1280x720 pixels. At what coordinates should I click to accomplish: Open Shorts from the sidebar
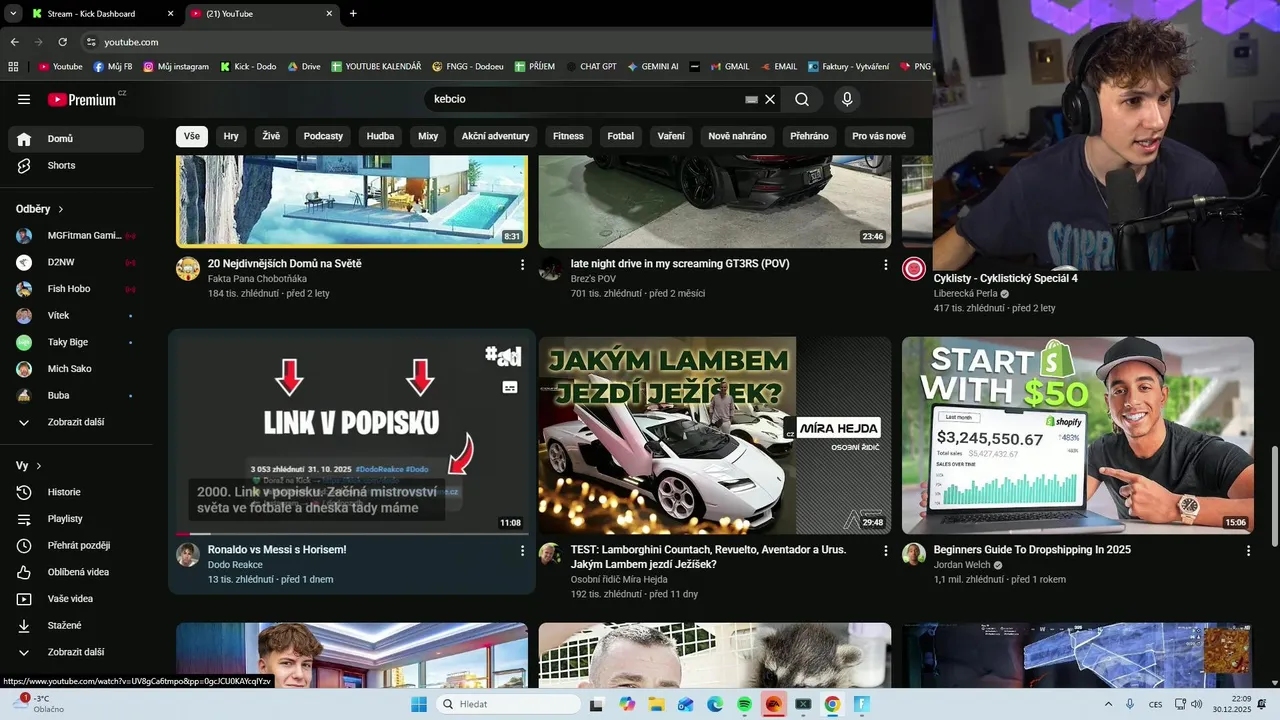pos(77,165)
